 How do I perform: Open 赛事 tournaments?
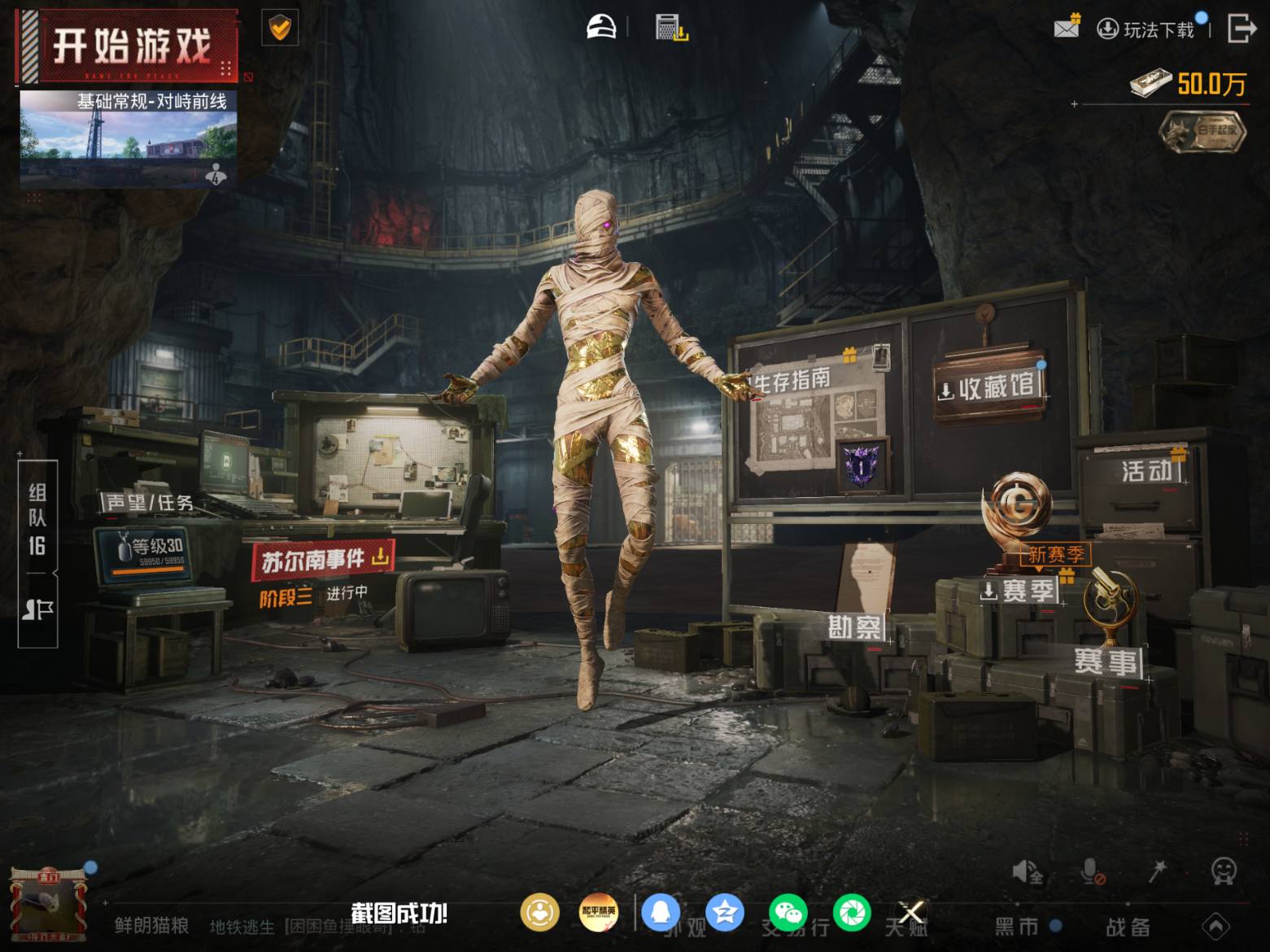coord(1106,662)
